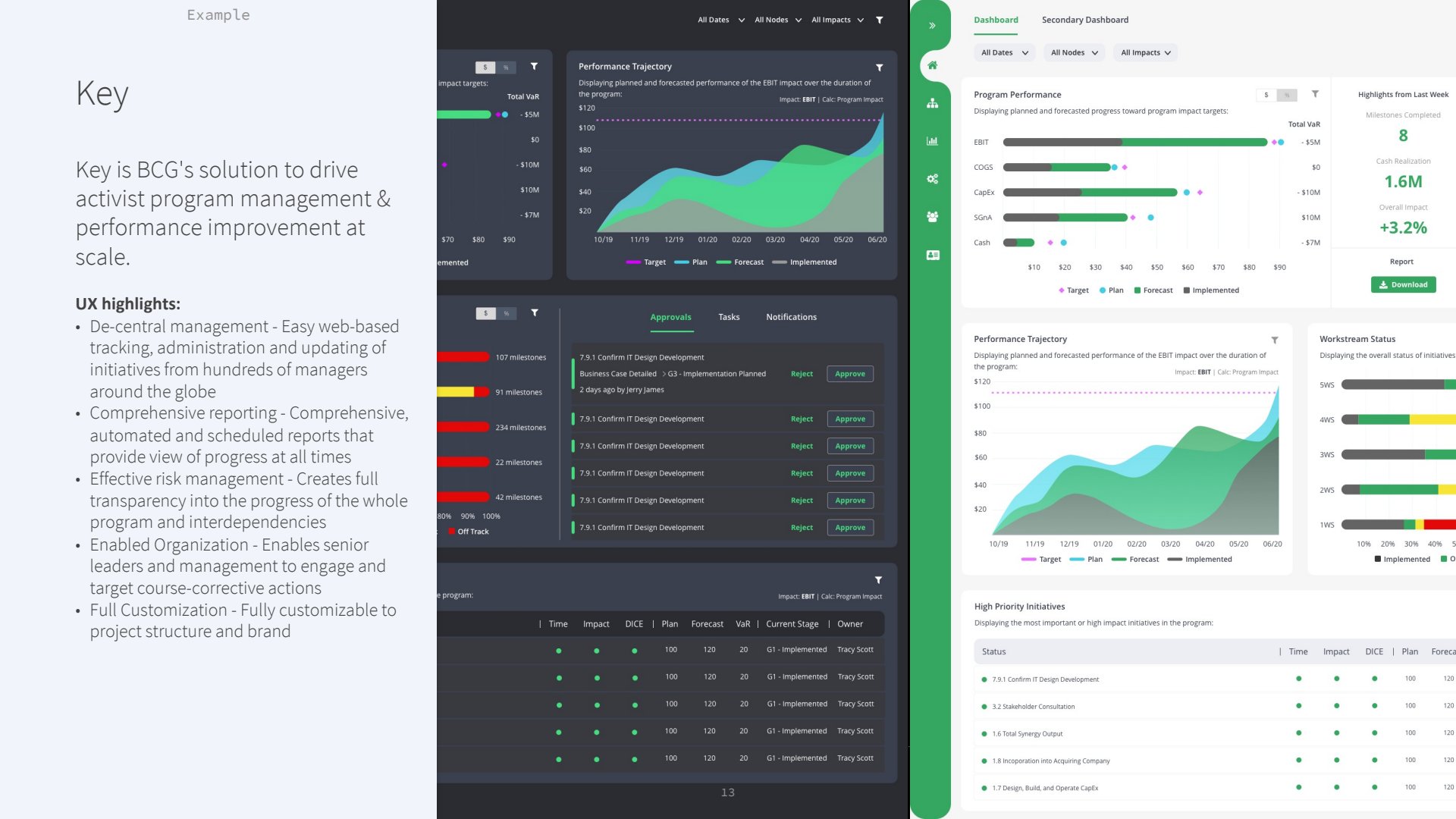Switch light Program Performance to dollar view

tap(1266, 96)
